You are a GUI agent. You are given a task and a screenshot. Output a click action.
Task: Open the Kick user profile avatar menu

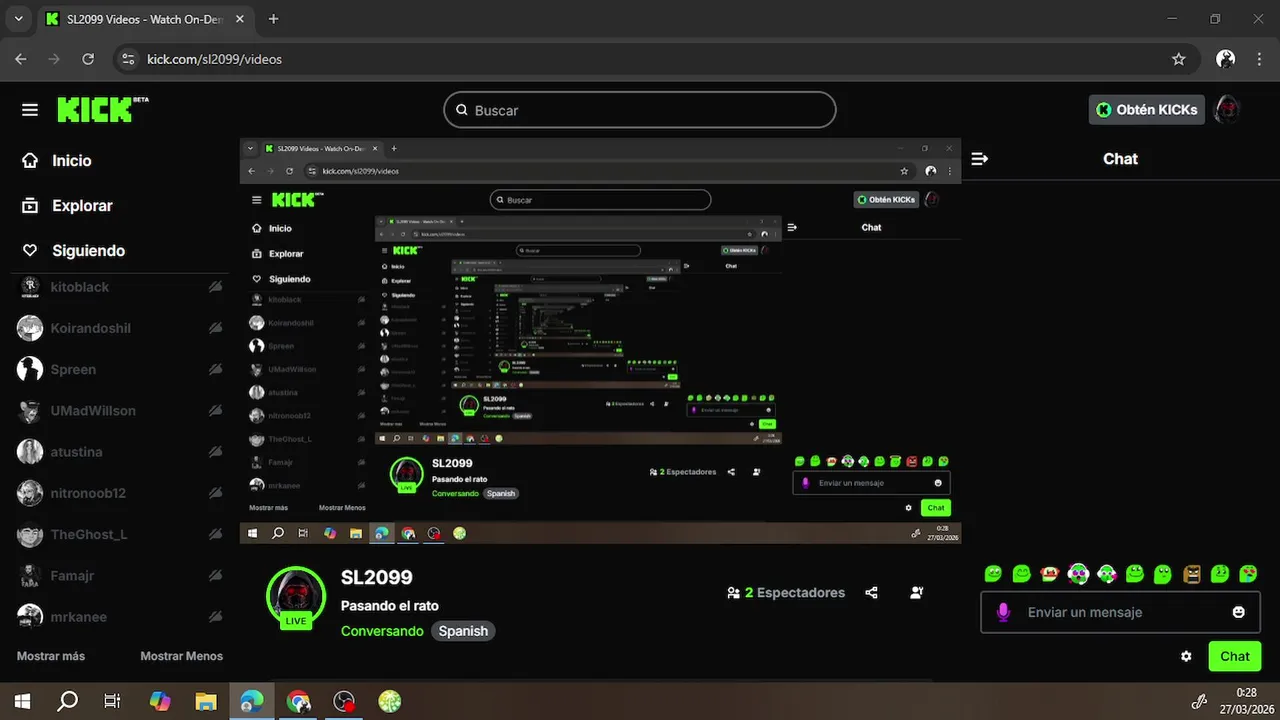pos(1227,110)
